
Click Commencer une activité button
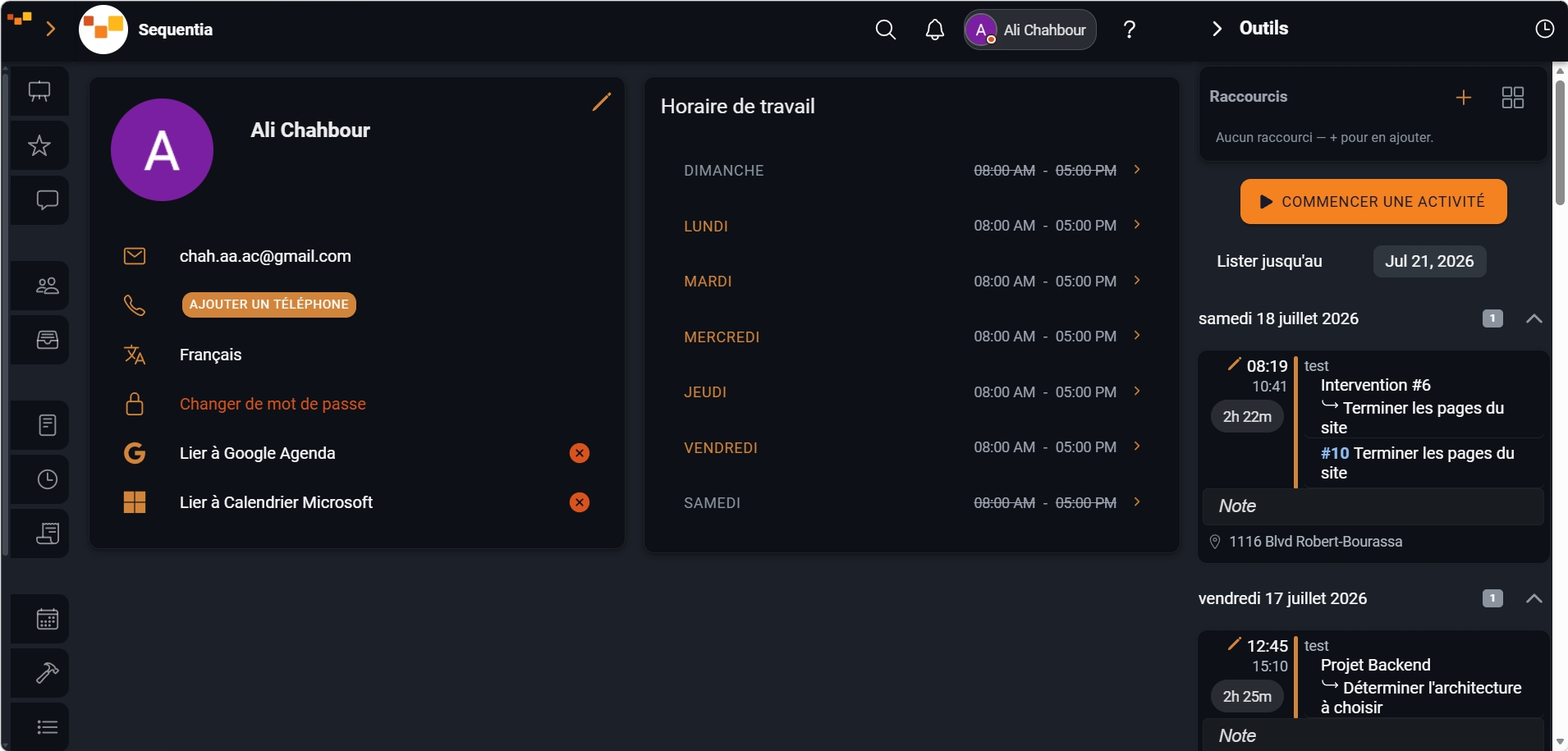[x=1373, y=201]
